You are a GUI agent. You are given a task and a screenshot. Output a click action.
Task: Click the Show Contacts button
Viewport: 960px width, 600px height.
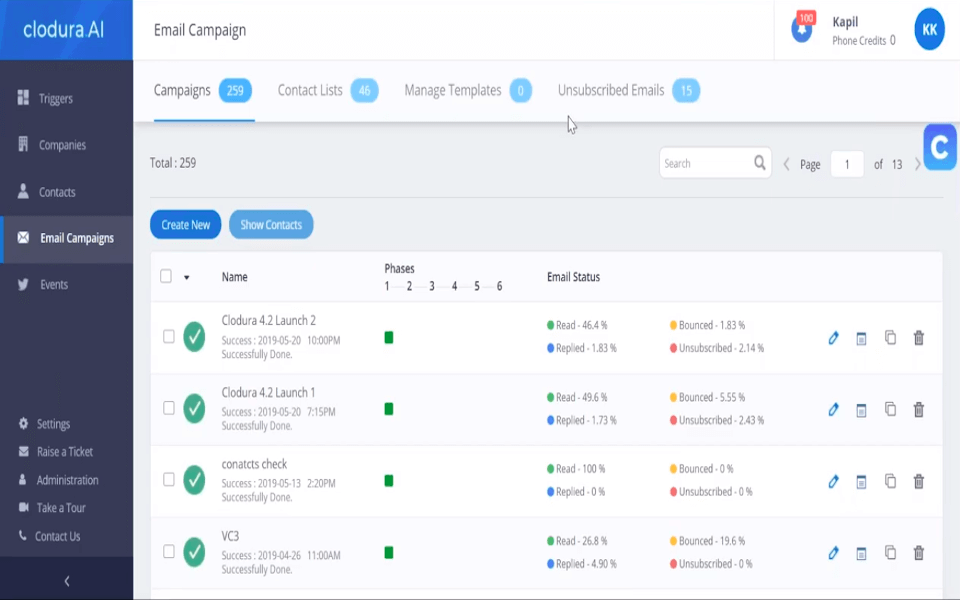click(271, 225)
